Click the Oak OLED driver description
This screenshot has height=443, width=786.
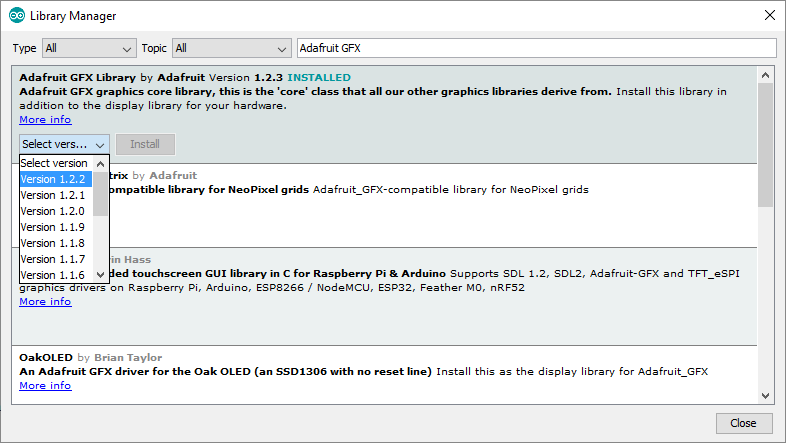pos(363,372)
